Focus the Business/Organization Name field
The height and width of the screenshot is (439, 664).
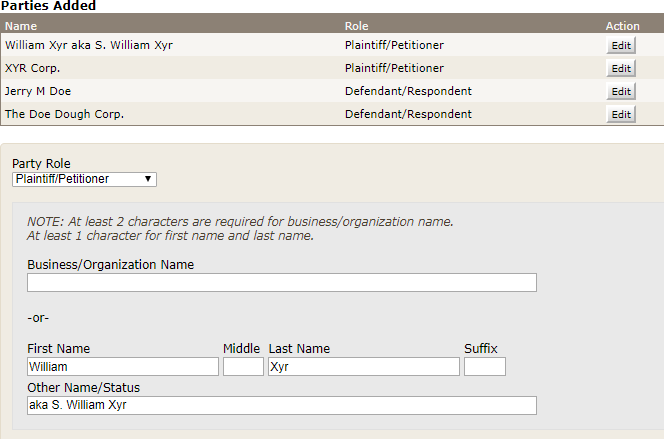point(282,282)
